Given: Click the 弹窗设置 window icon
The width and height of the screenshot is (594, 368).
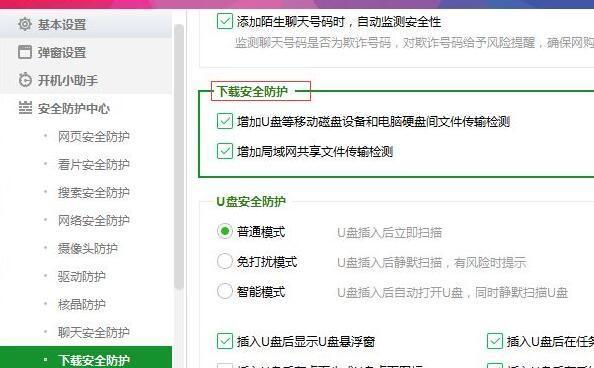Looking at the screenshot, I should pyautogui.click(x=25, y=52).
